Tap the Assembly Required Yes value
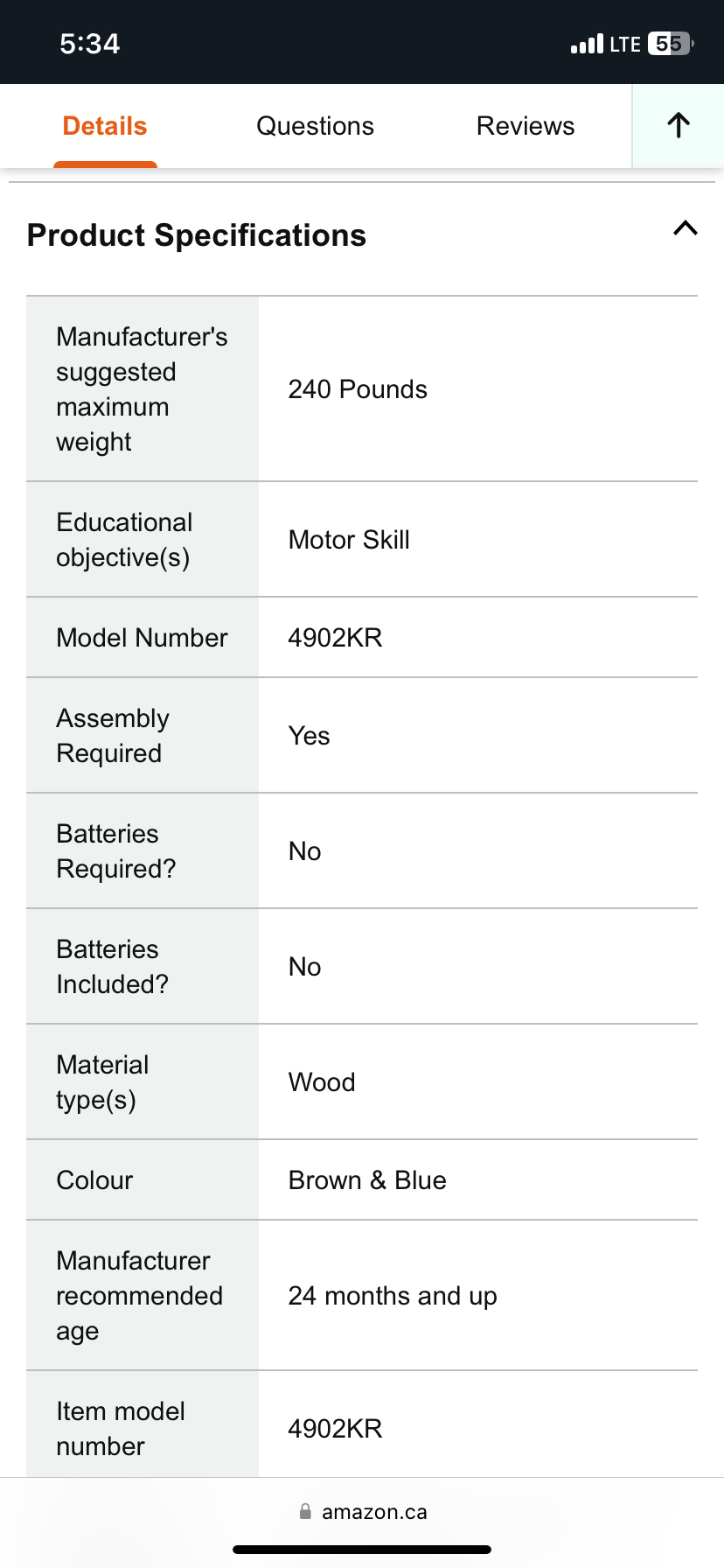724x1568 pixels. 309,736
